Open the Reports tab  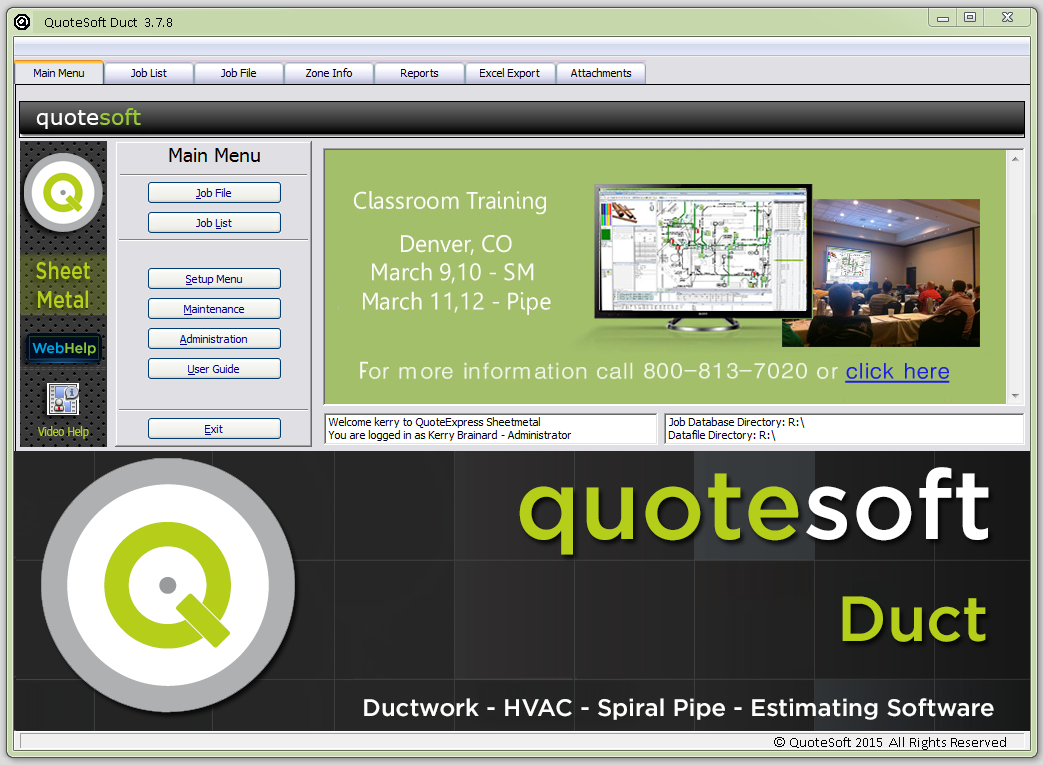pos(419,73)
